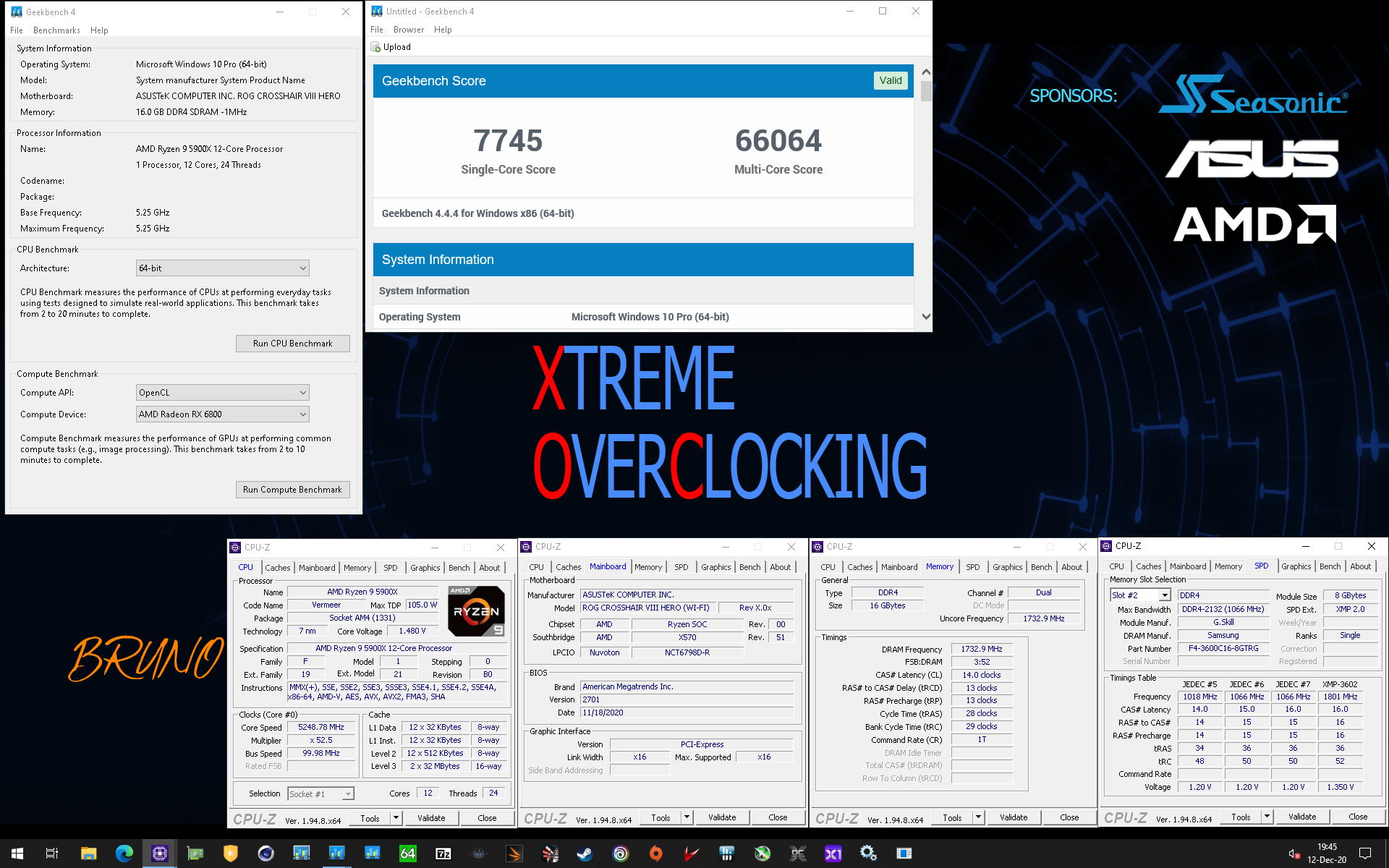Open Task View from the taskbar
This screenshot has width=1389, height=868.
pos(52,854)
